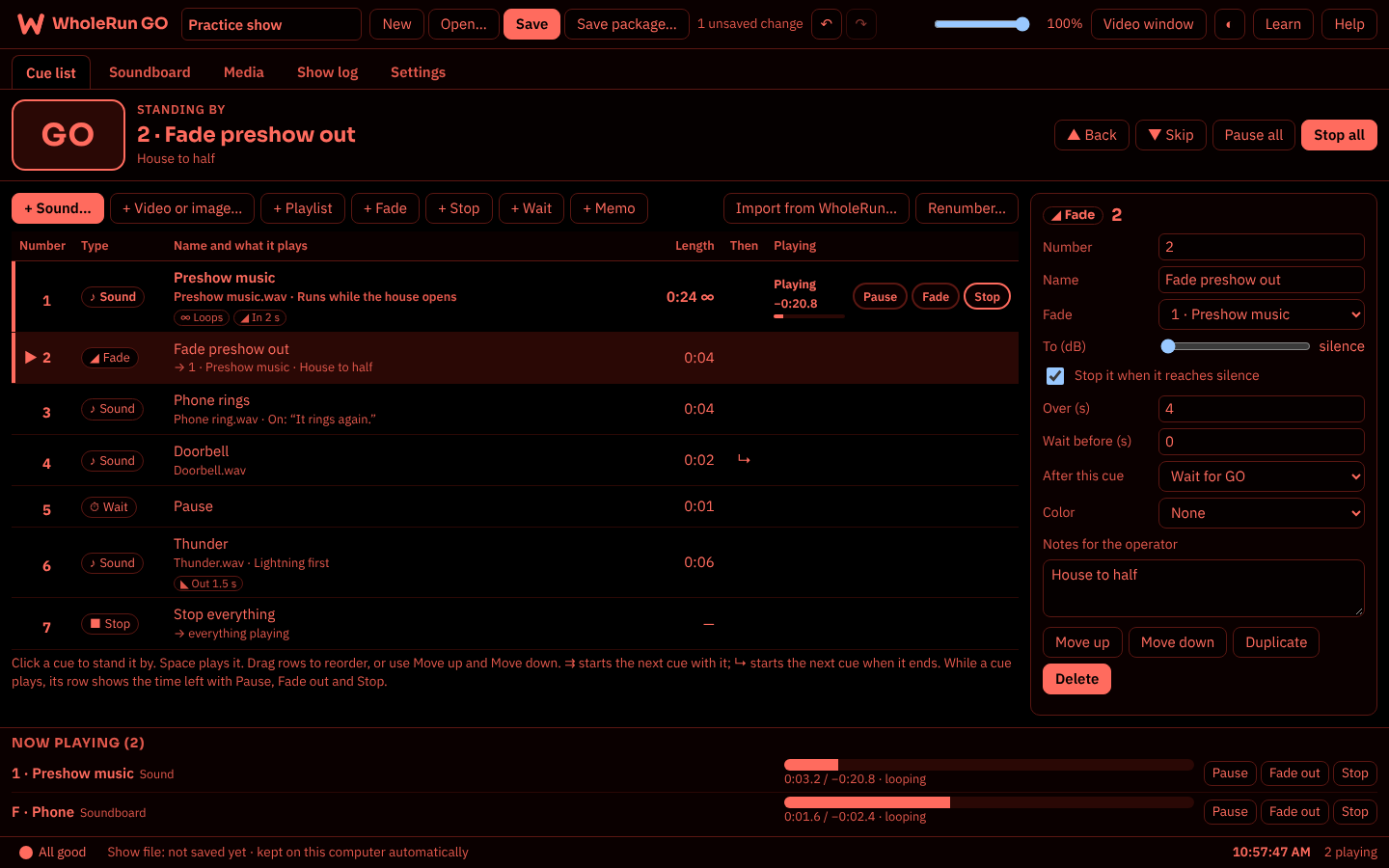This screenshot has height=868, width=1389.
Task: Go to the Show log tab
Action: (x=327, y=72)
